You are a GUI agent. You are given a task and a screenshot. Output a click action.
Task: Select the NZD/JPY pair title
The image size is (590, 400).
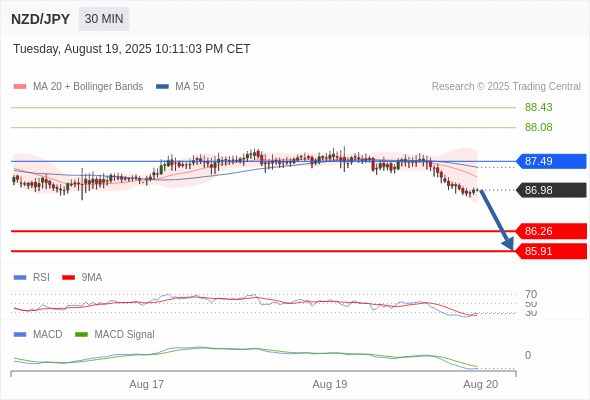click(x=40, y=19)
